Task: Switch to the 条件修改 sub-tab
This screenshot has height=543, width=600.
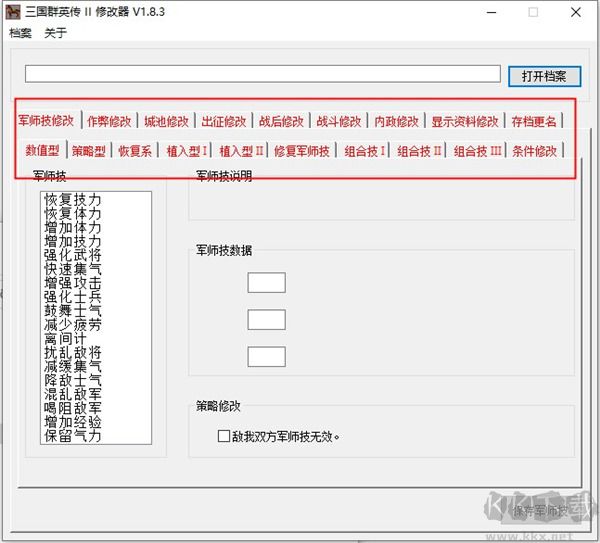Action: [534, 151]
